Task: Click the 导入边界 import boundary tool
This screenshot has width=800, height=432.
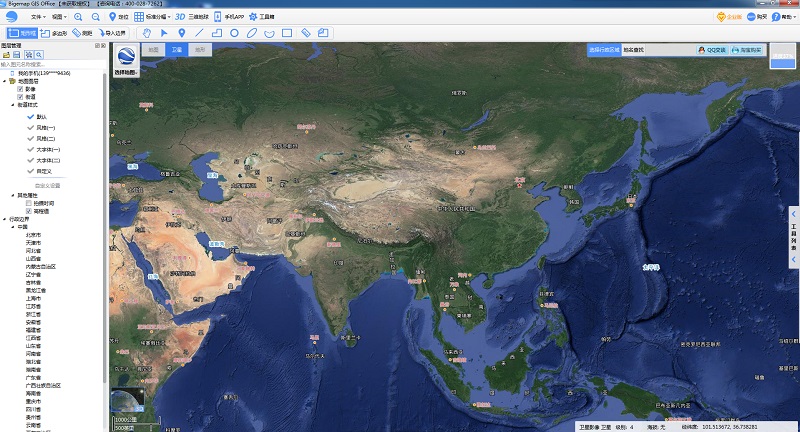Action: coord(112,33)
